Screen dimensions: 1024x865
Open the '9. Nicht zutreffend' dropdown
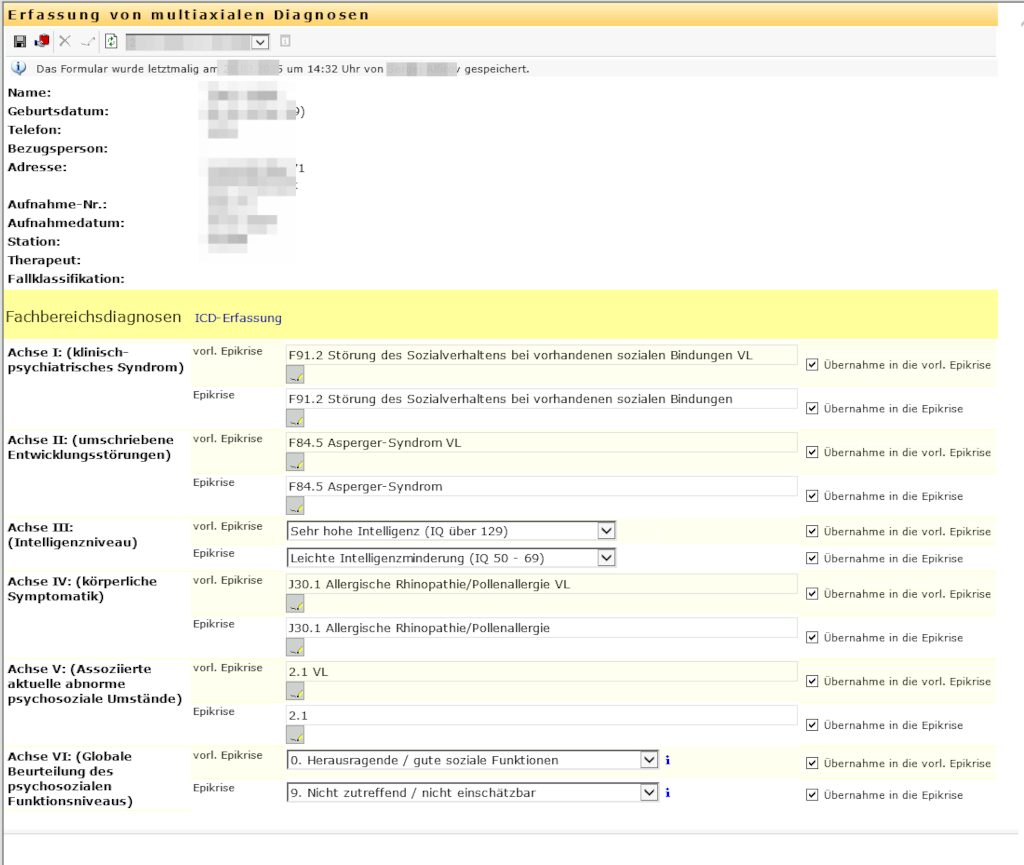point(648,793)
